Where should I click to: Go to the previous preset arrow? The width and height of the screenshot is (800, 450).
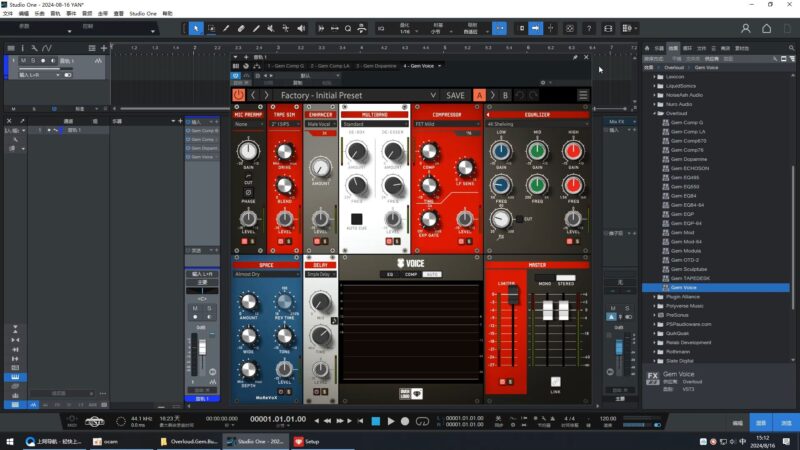[253, 95]
